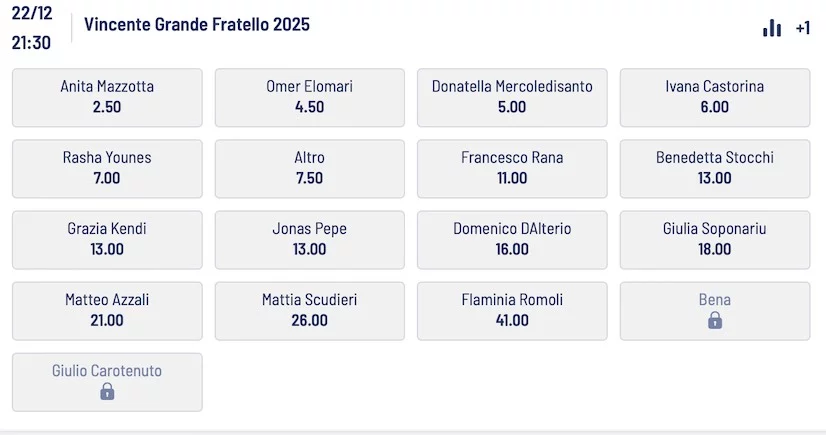Click the Altro 7.50 option
Screen dimensions: 826x435
[x=310, y=168]
